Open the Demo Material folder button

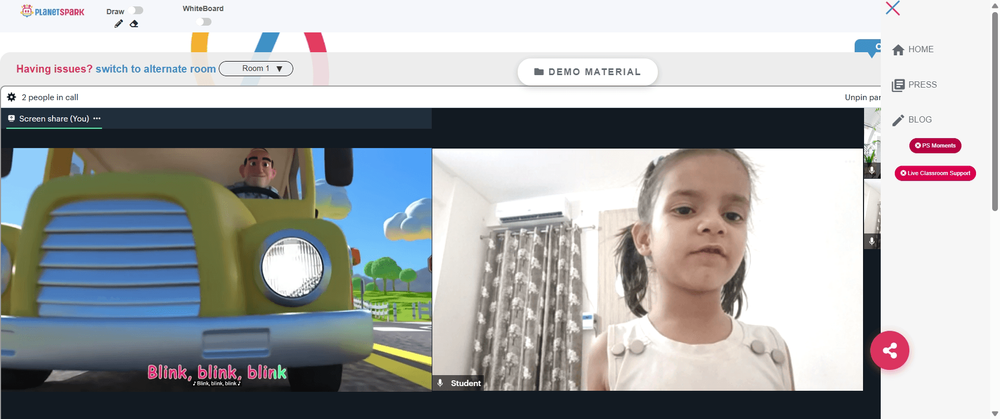(587, 72)
